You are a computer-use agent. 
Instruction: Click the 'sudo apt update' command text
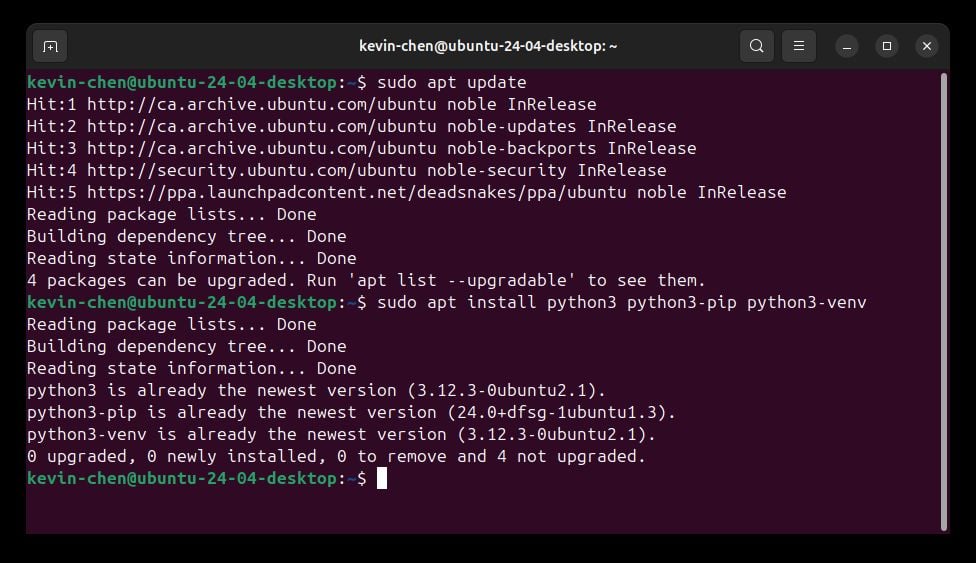[452, 82]
